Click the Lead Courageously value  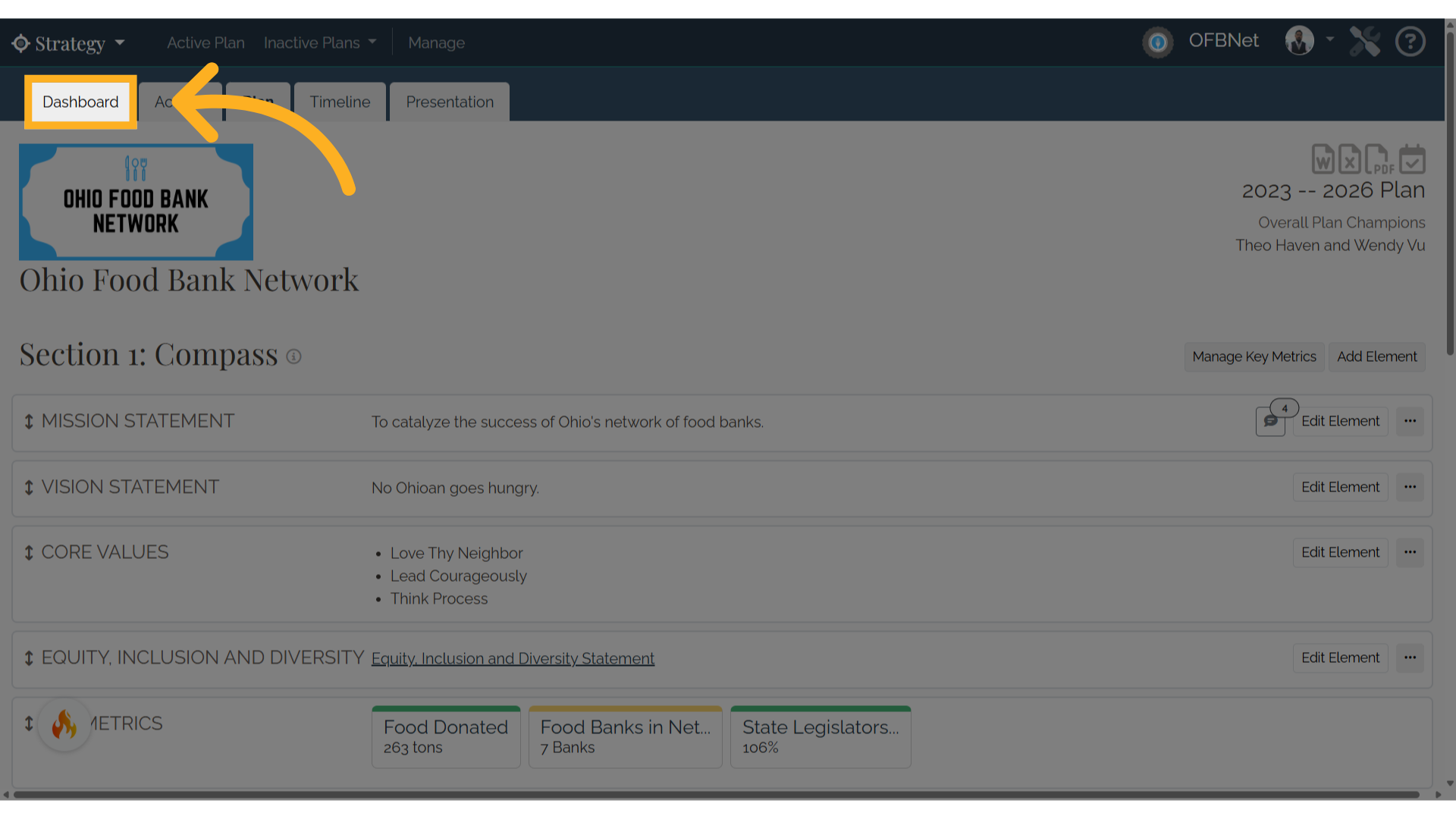pyautogui.click(x=458, y=576)
